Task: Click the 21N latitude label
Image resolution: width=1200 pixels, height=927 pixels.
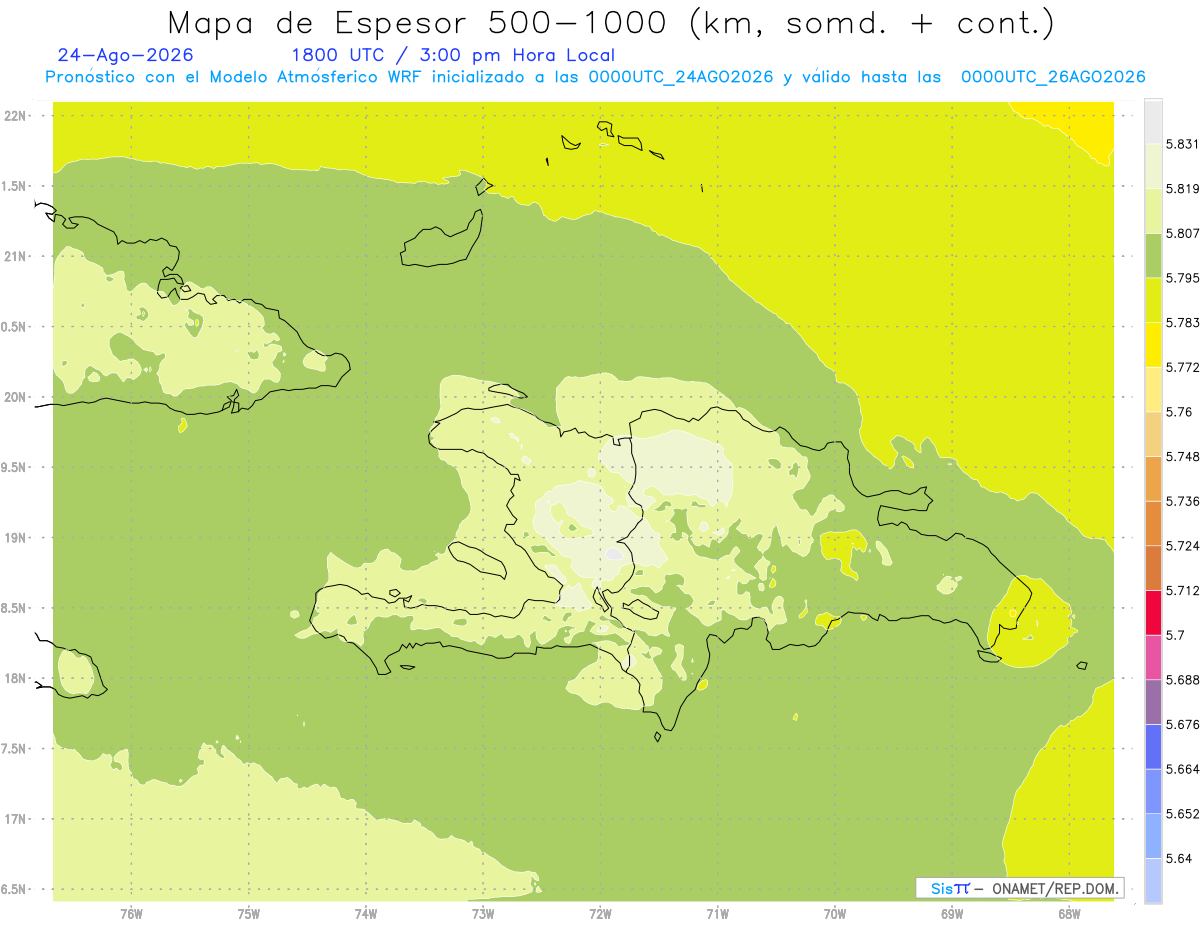Action: click(15, 256)
